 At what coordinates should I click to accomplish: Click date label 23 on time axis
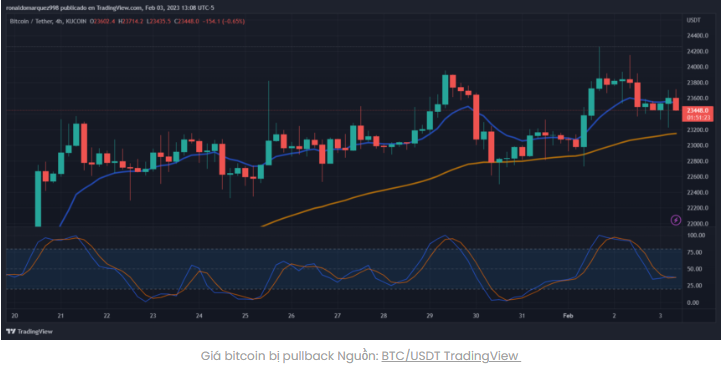pos(153,316)
